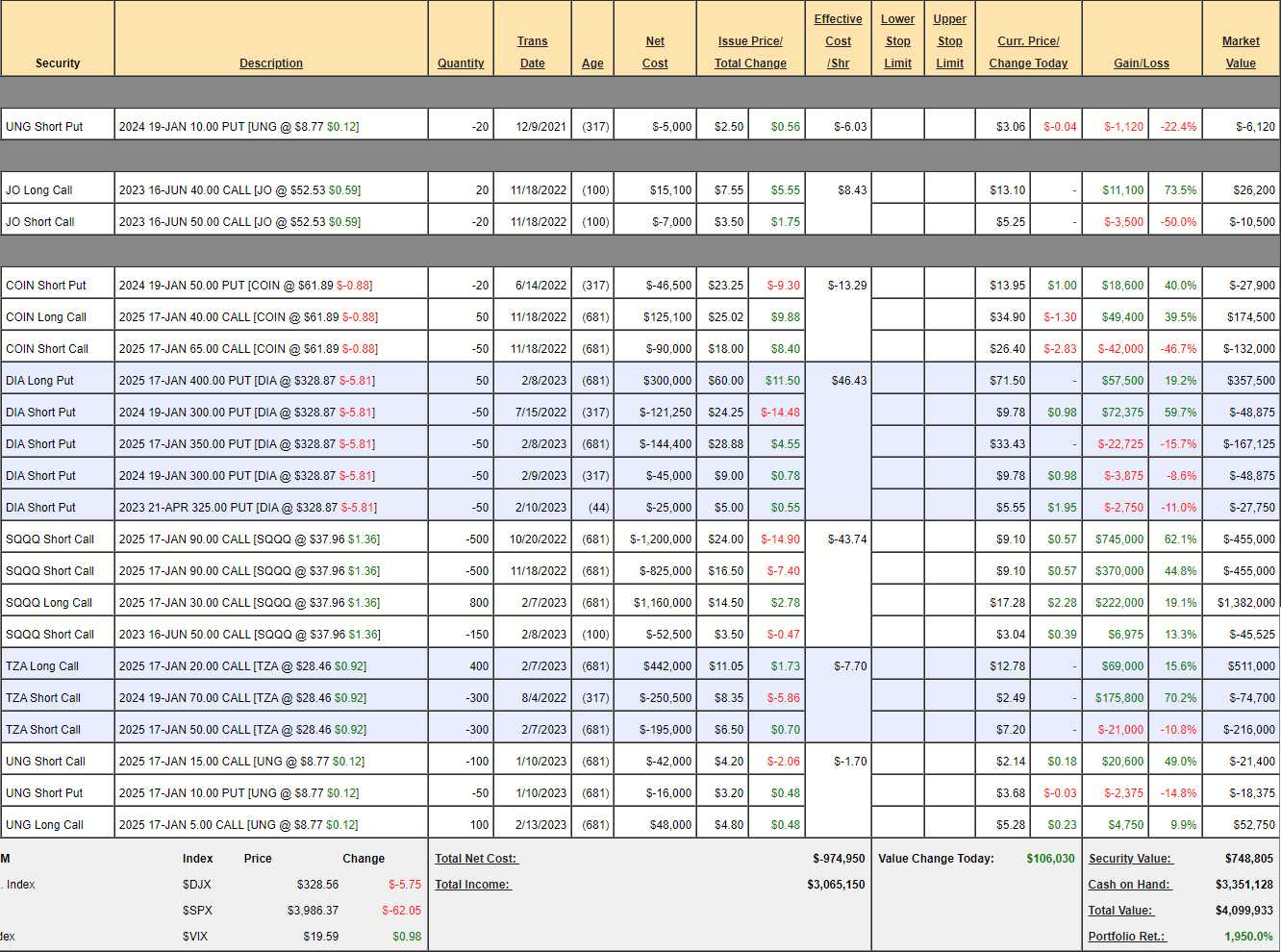Sort by the Quantity column header
1281x952 pixels.
[461, 63]
